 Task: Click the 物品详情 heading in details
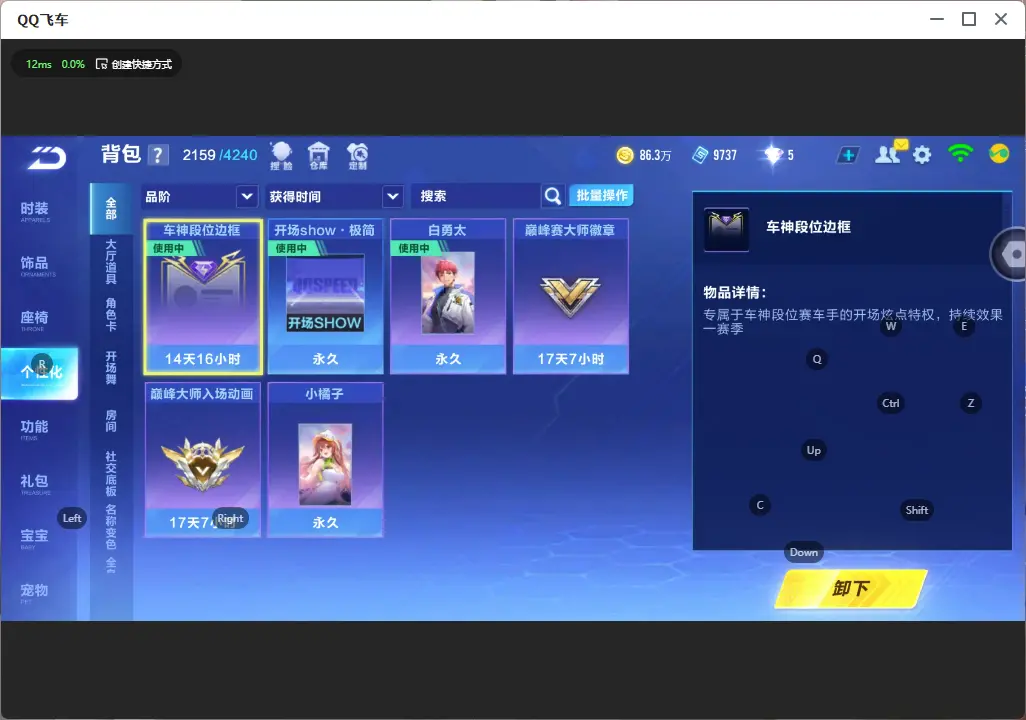(734, 293)
